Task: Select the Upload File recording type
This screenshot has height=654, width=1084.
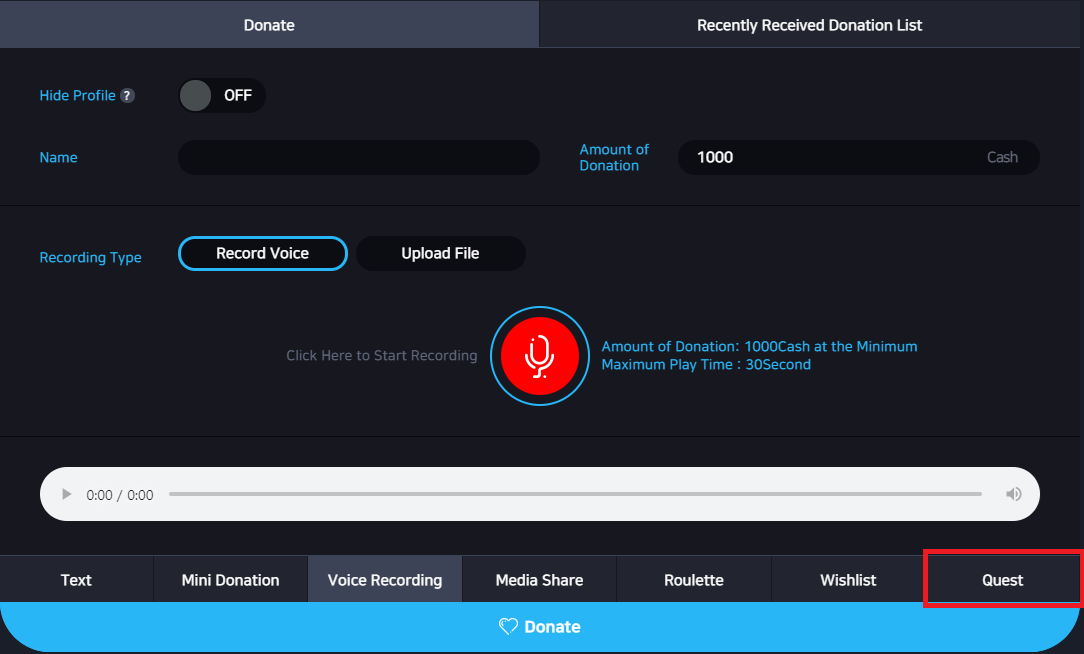Action: tap(440, 254)
